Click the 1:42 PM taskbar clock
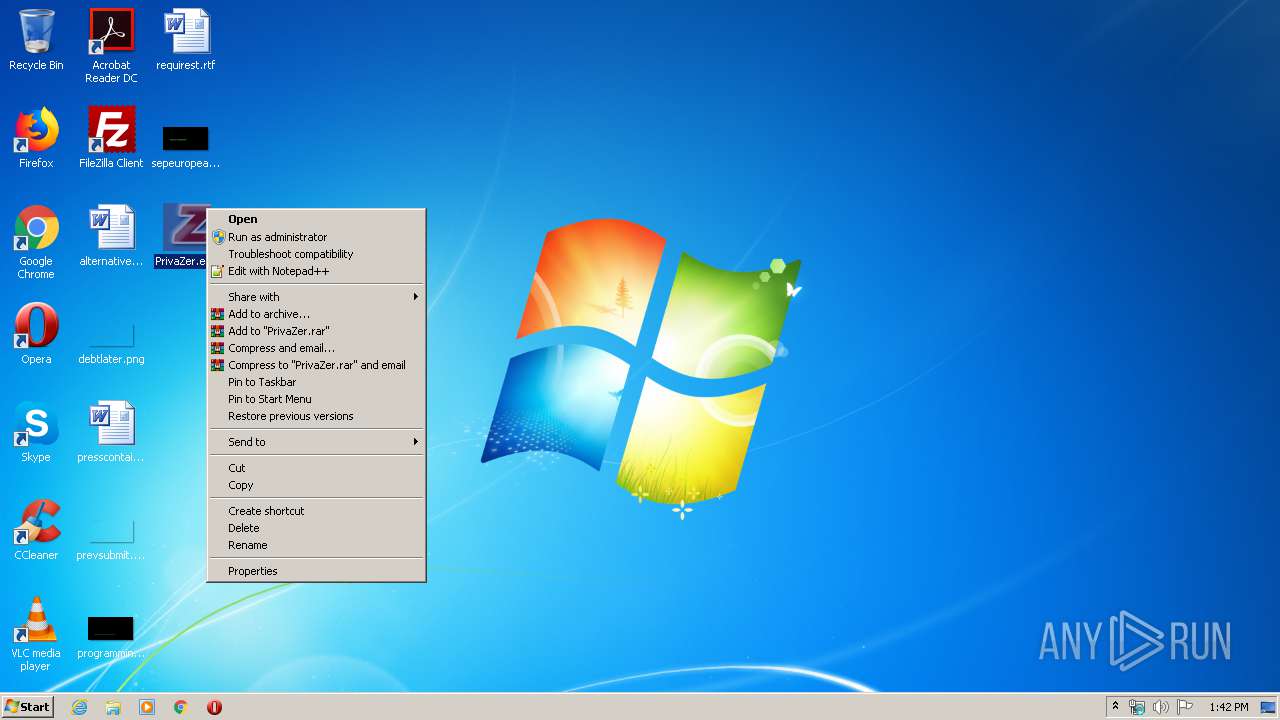The width and height of the screenshot is (1280, 720). pos(1228,707)
